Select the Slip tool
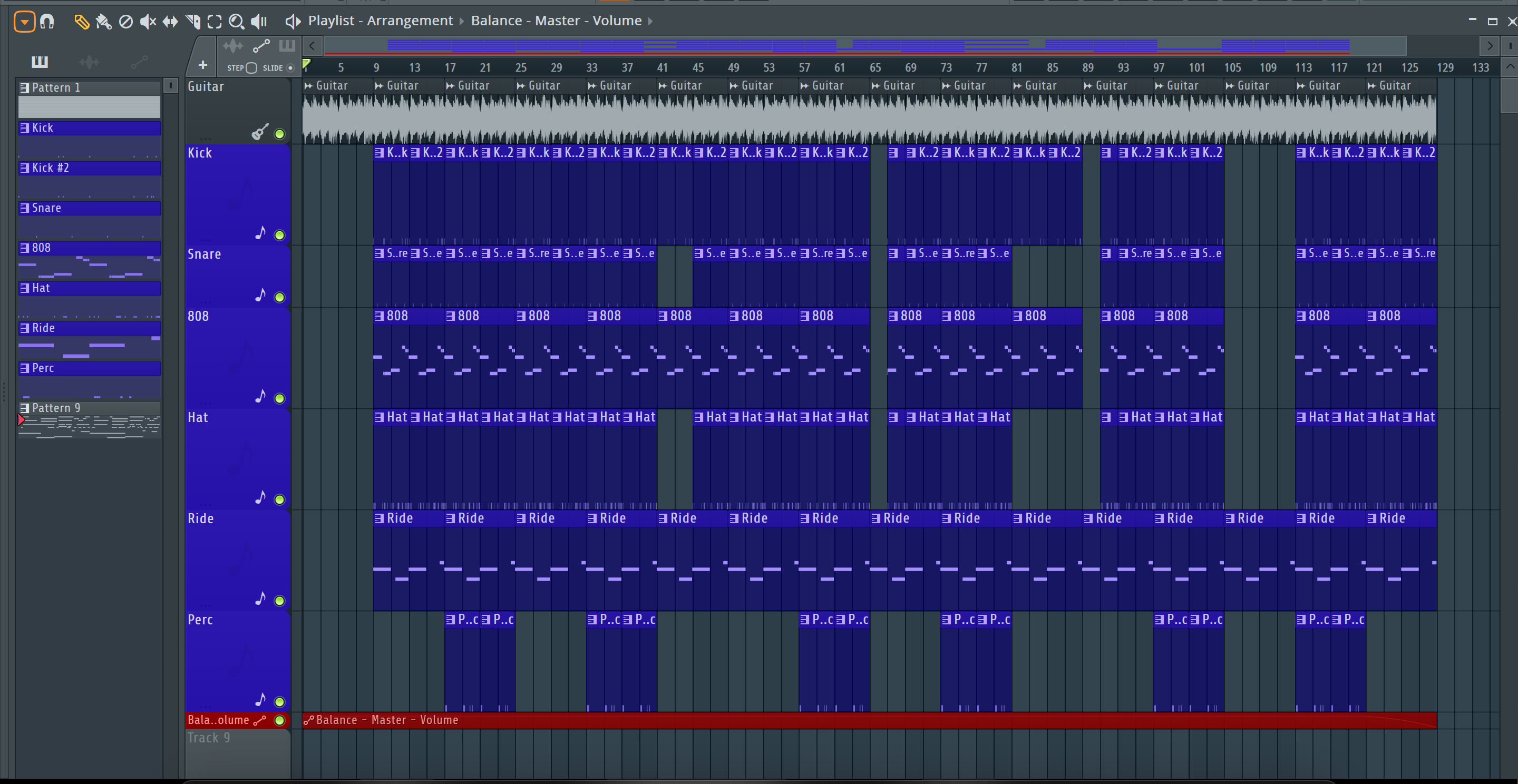Image resolution: width=1518 pixels, height=784 pixels. coord(170,22)
